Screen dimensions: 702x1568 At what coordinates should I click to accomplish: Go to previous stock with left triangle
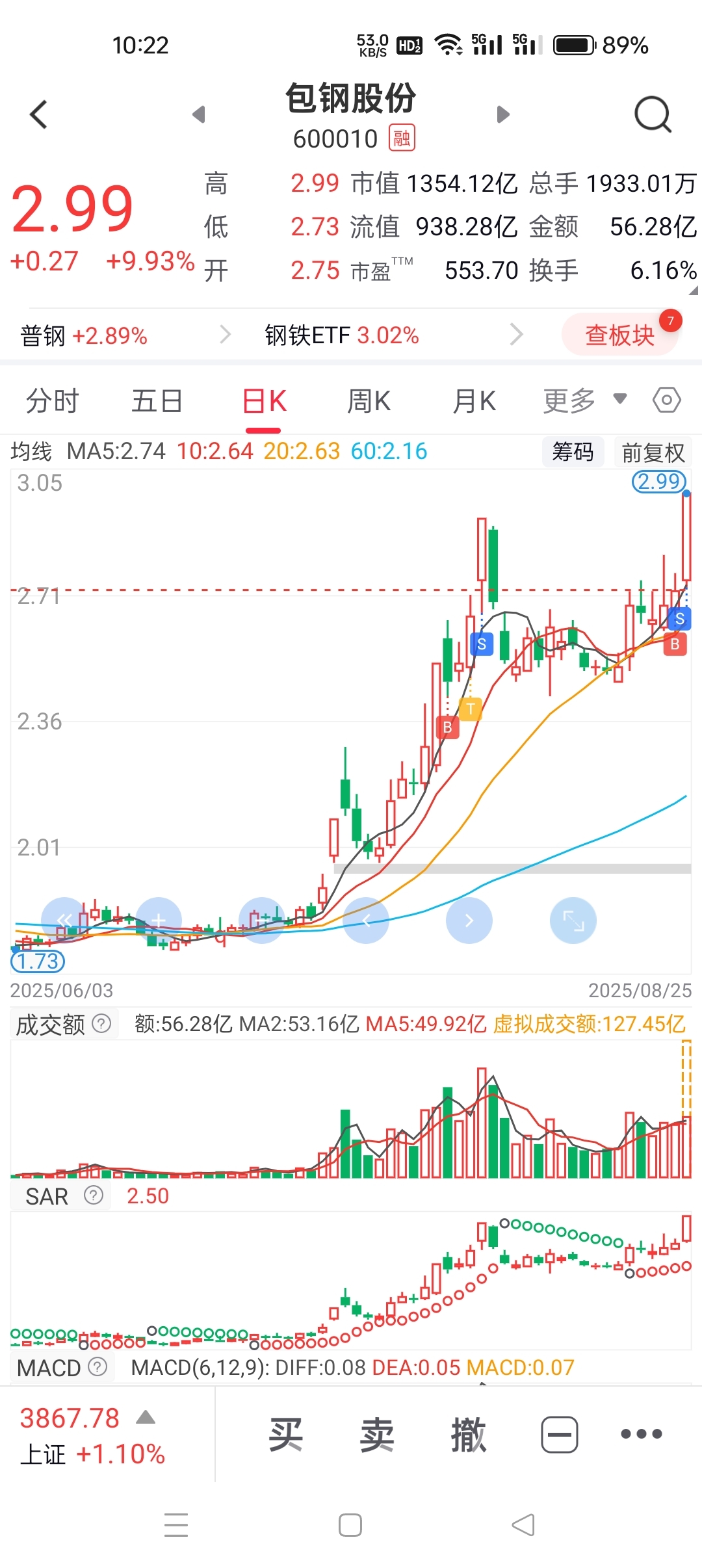tap(199, 114)
